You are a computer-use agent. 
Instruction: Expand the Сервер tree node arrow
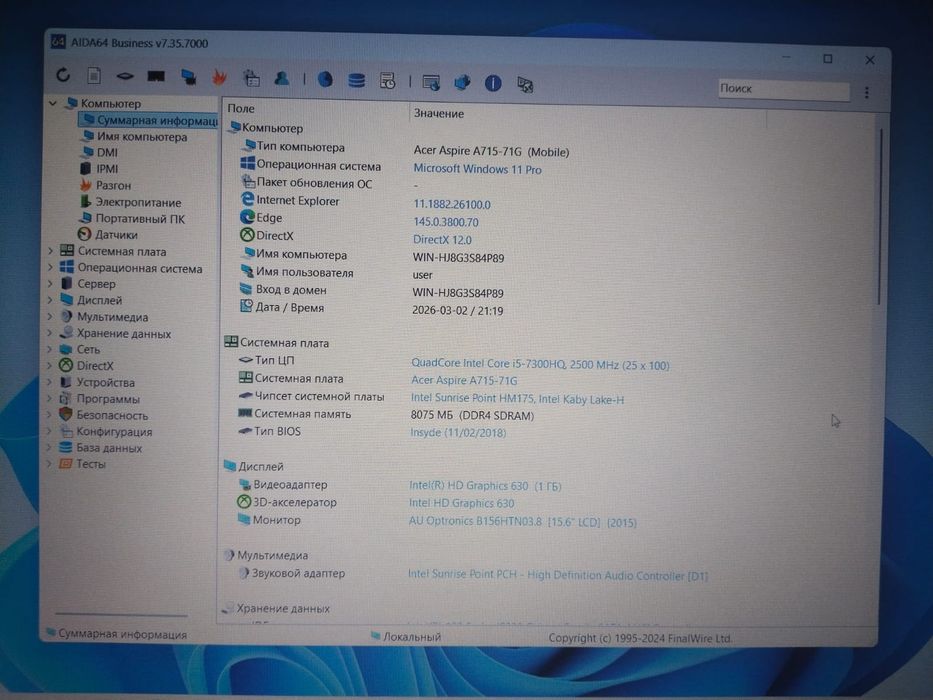coord(51,283)
